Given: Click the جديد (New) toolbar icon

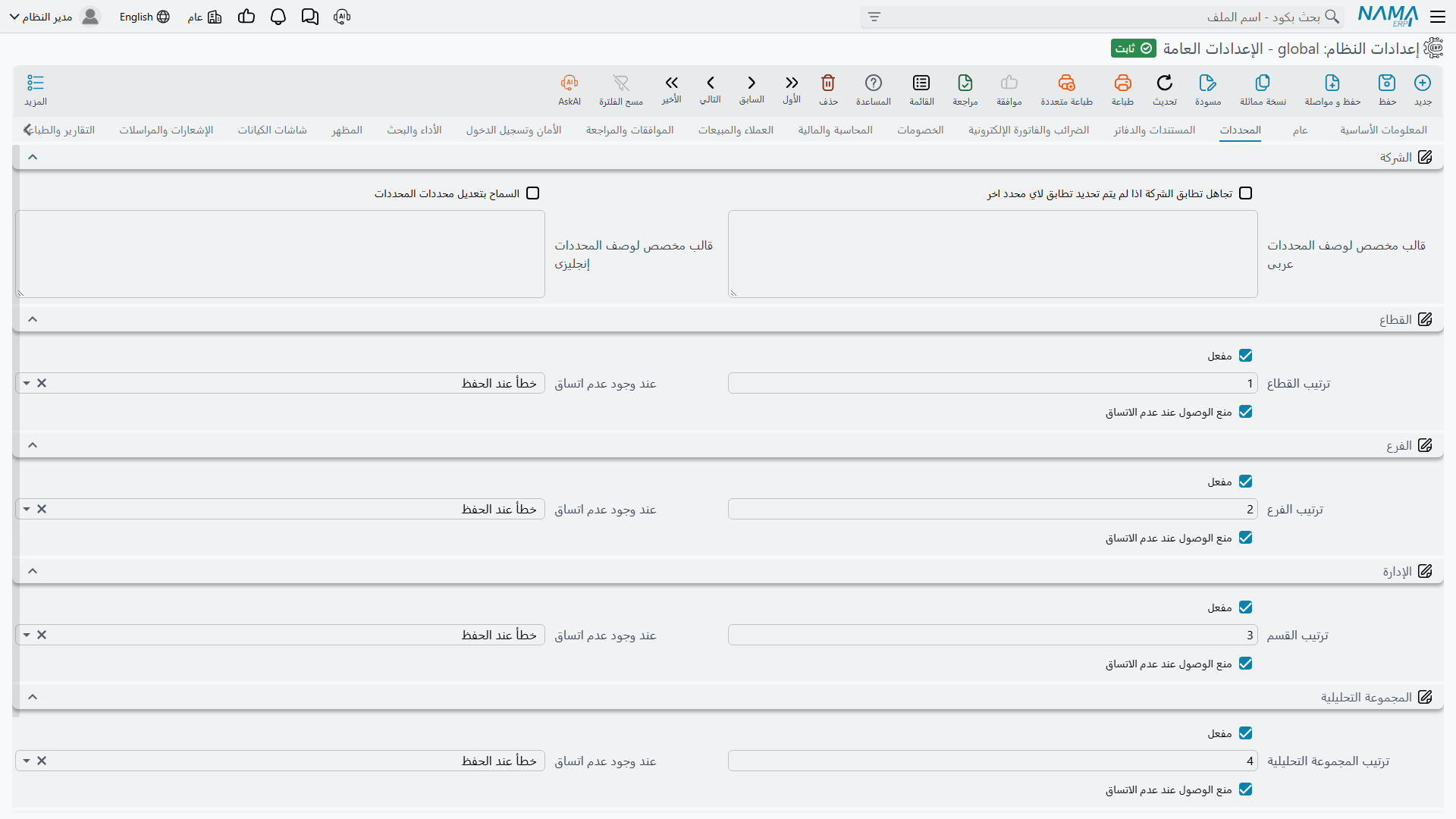Looking at the screenshot, I should 1423,83.
